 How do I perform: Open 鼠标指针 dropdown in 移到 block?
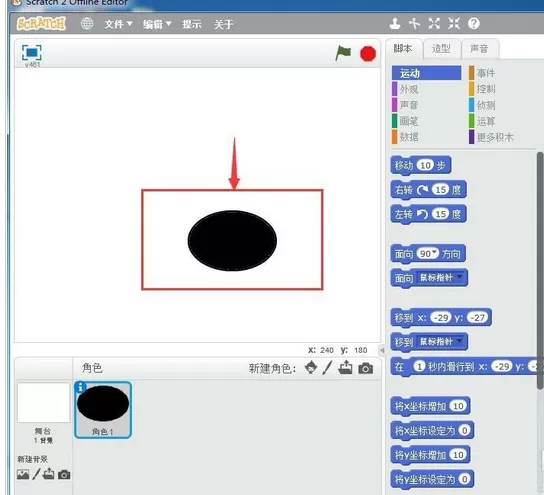click(440, 342)
